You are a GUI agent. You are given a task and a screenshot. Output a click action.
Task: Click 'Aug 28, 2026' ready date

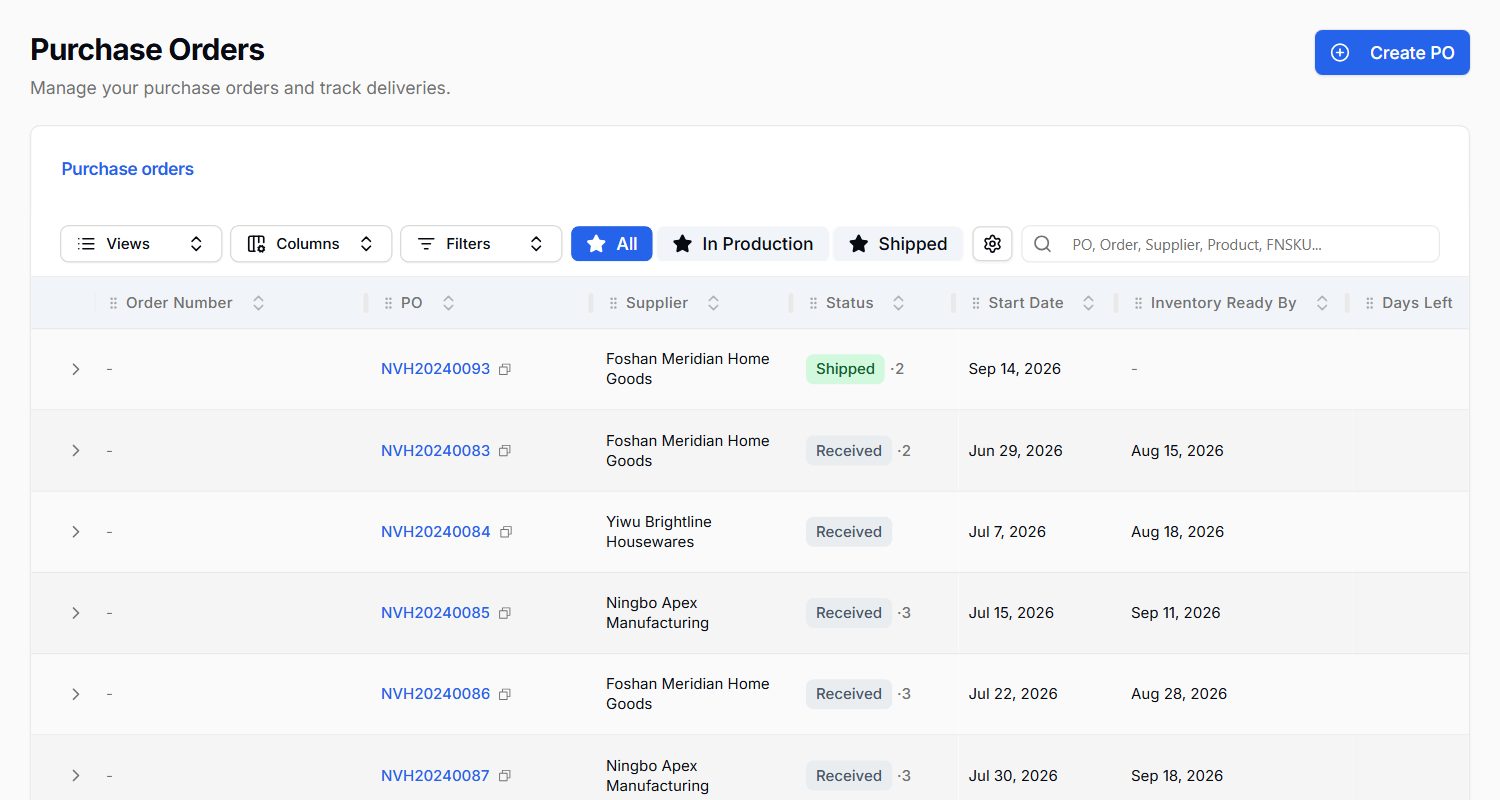coord(1179,694)
